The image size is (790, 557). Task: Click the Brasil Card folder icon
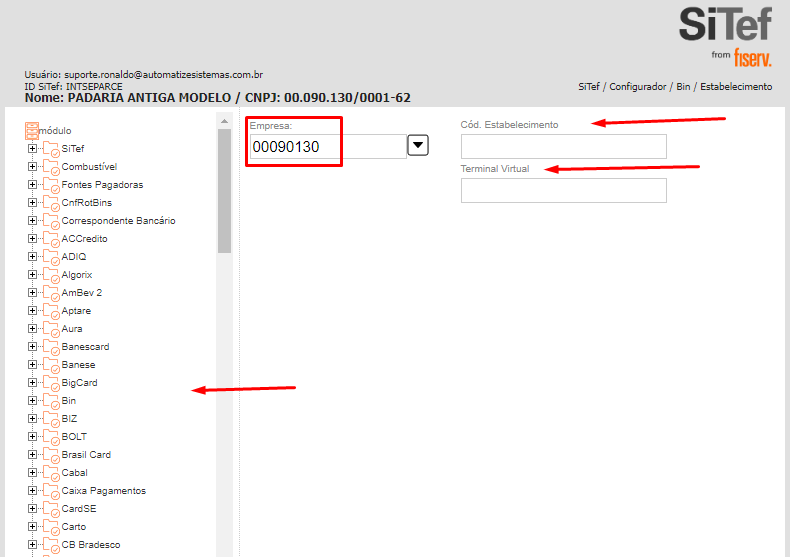(51, 455)
